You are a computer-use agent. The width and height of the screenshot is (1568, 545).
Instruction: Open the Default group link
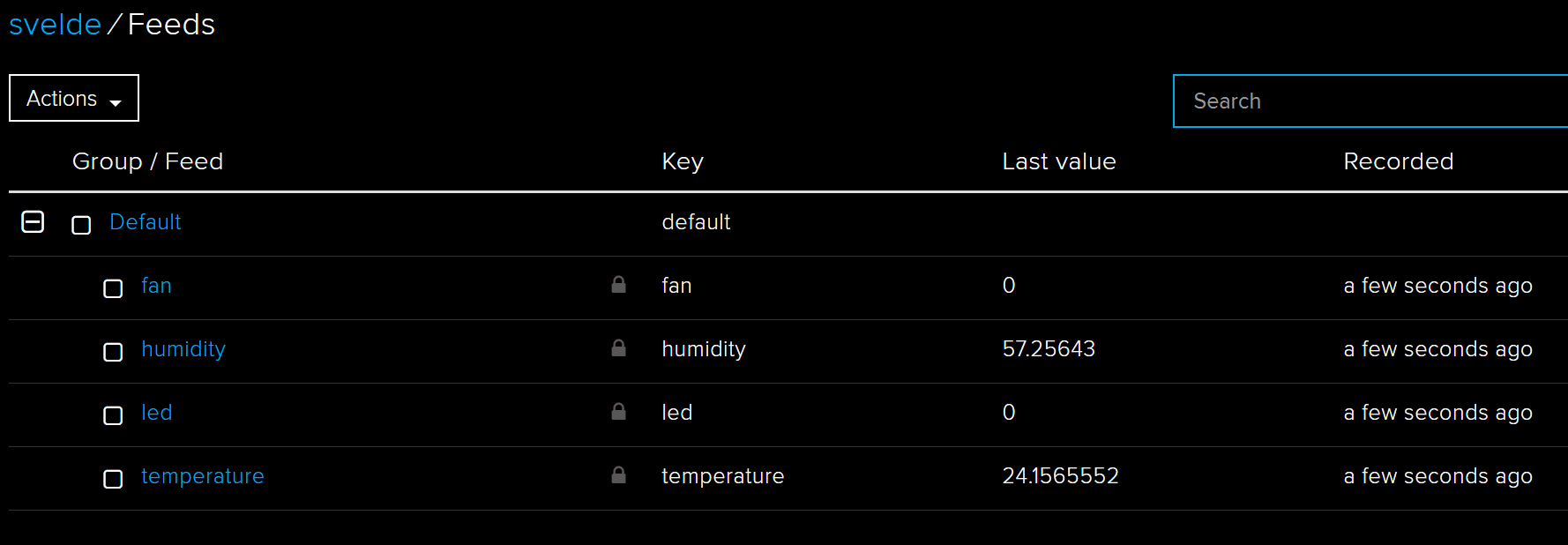[146, 222]
